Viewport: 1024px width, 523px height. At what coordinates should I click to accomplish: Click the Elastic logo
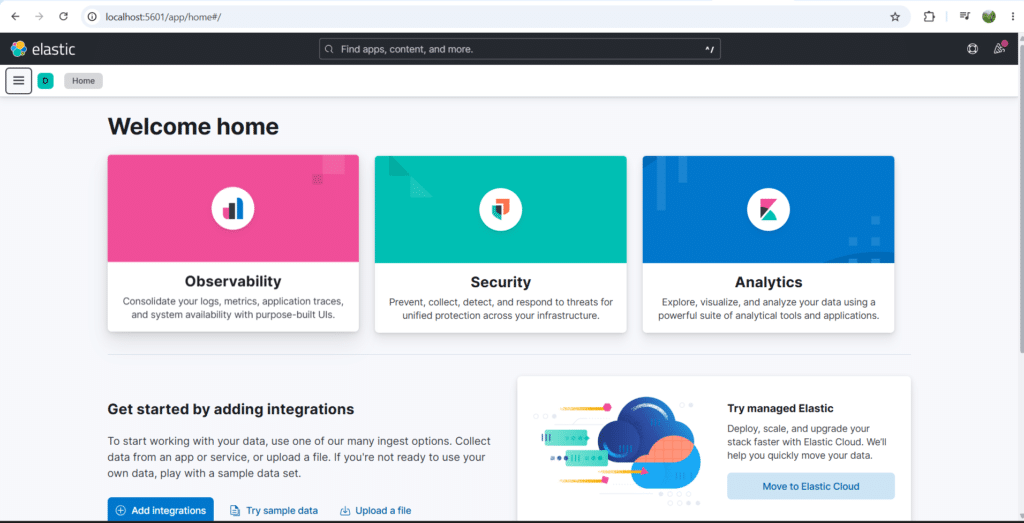tap(43, 49)
